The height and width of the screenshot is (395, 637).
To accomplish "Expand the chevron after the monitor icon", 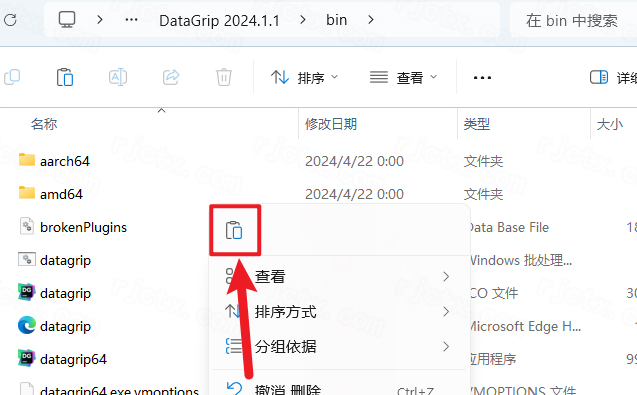I will tap(100, 20).
